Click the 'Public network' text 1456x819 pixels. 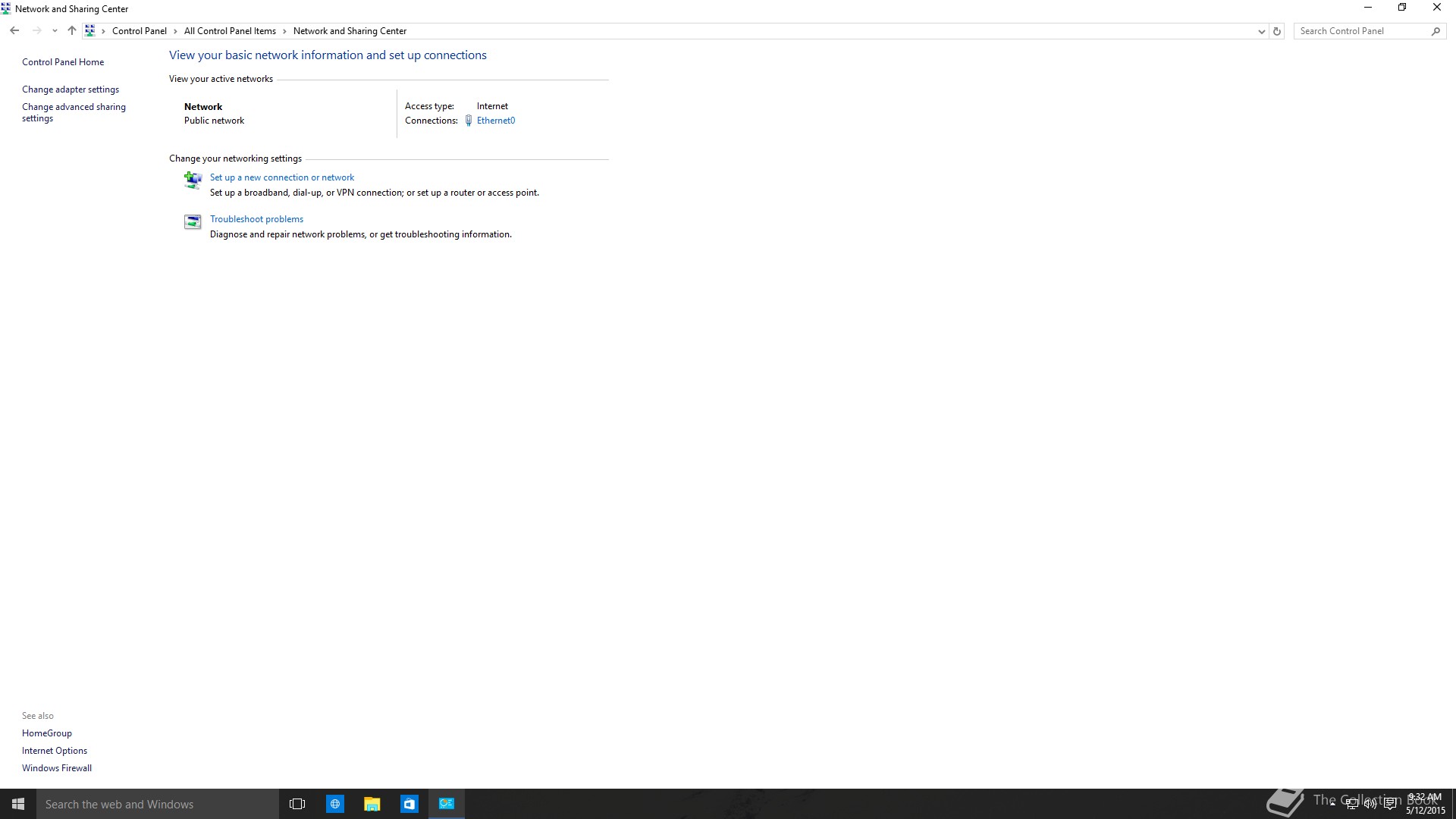(x=214, y=121)
